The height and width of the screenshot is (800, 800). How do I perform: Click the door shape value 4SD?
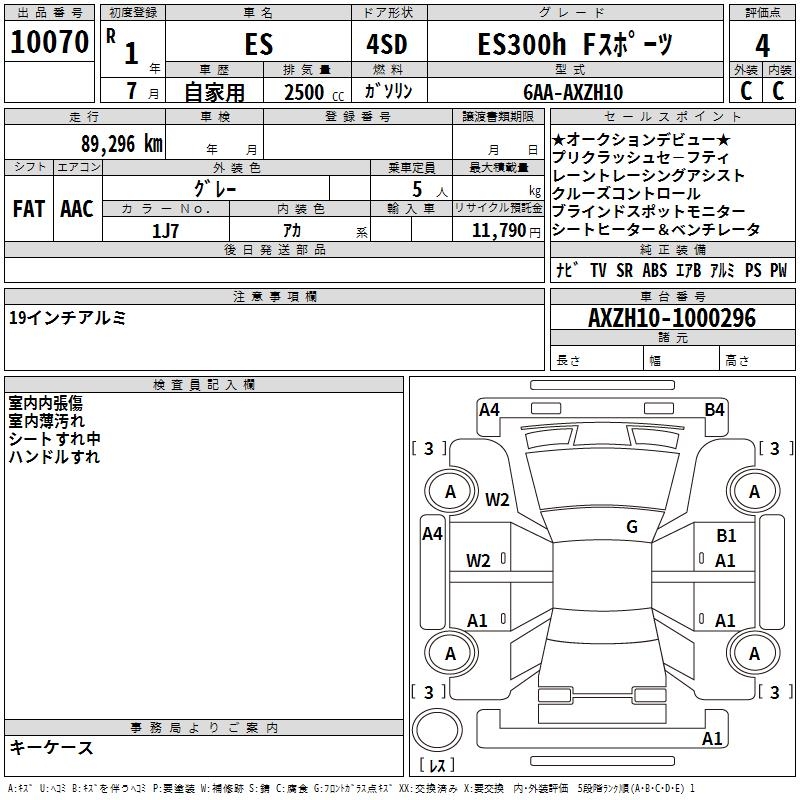coord(387,44)
